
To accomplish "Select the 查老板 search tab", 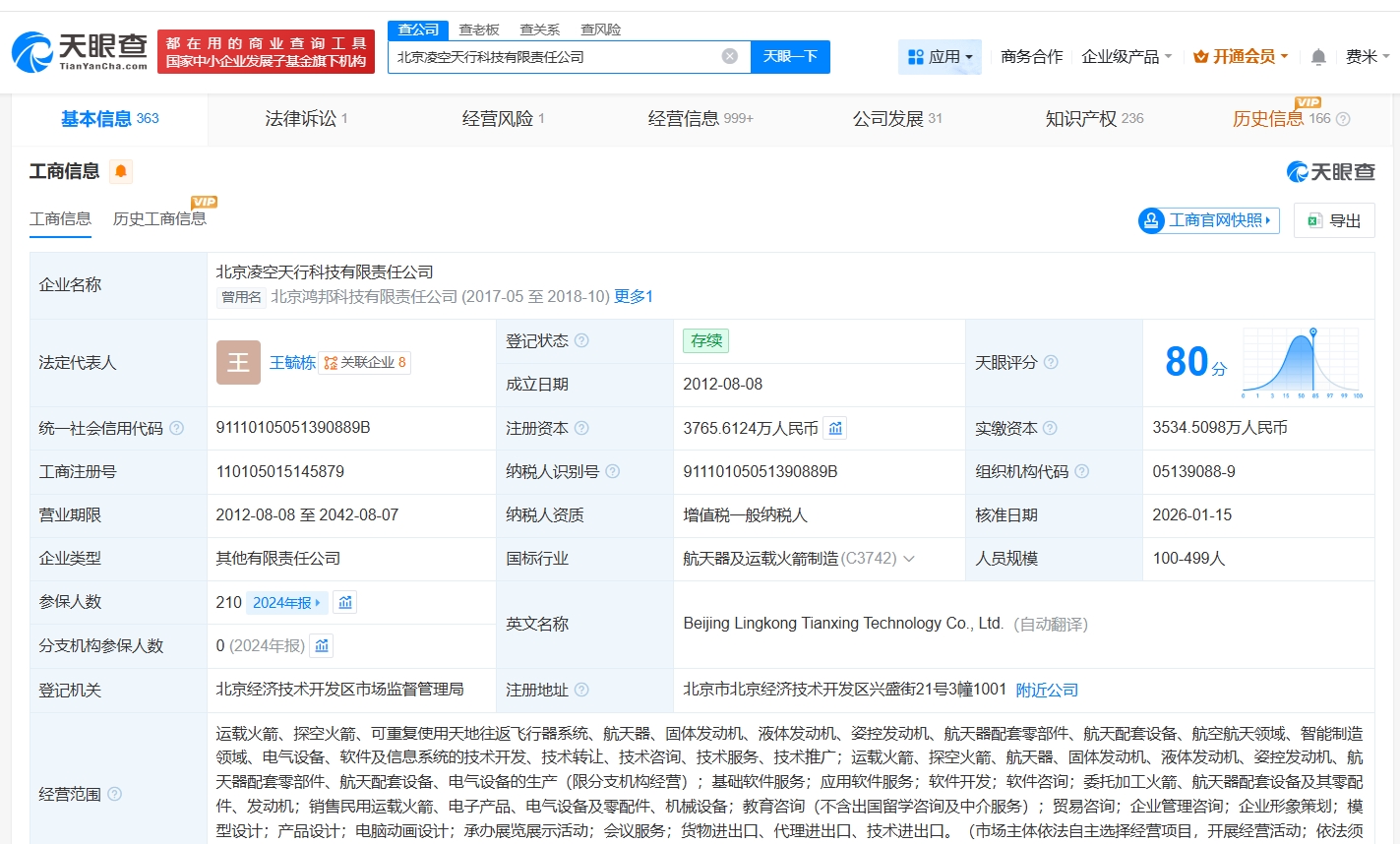I will click(x=479, y=30).
